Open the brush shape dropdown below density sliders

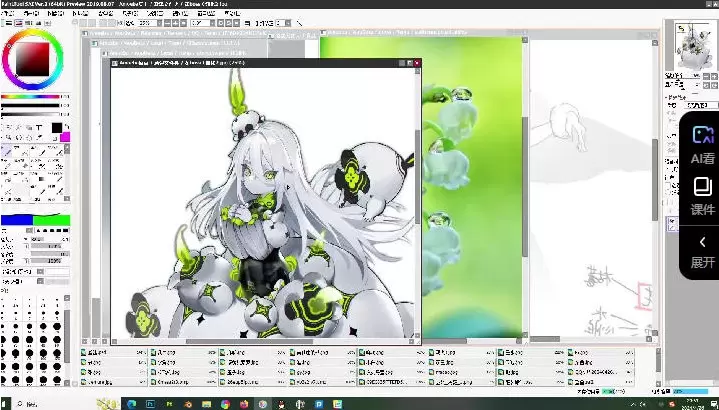coord(40,271)
